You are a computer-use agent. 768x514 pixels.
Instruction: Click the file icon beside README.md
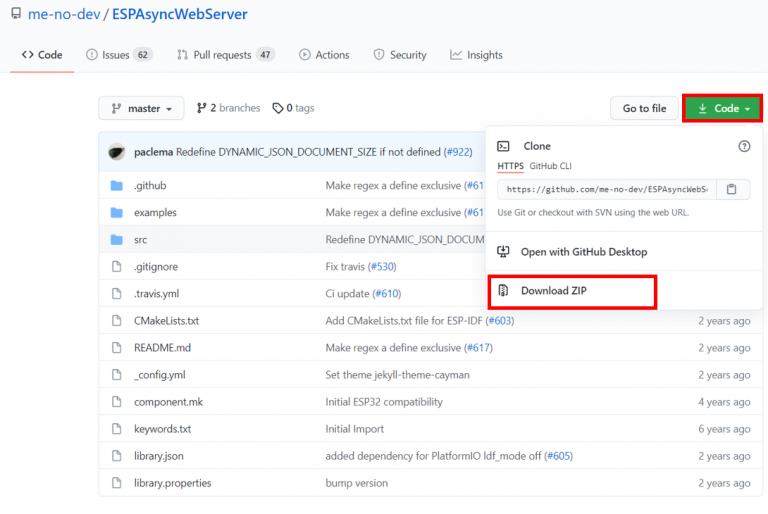tap(116, 348)
